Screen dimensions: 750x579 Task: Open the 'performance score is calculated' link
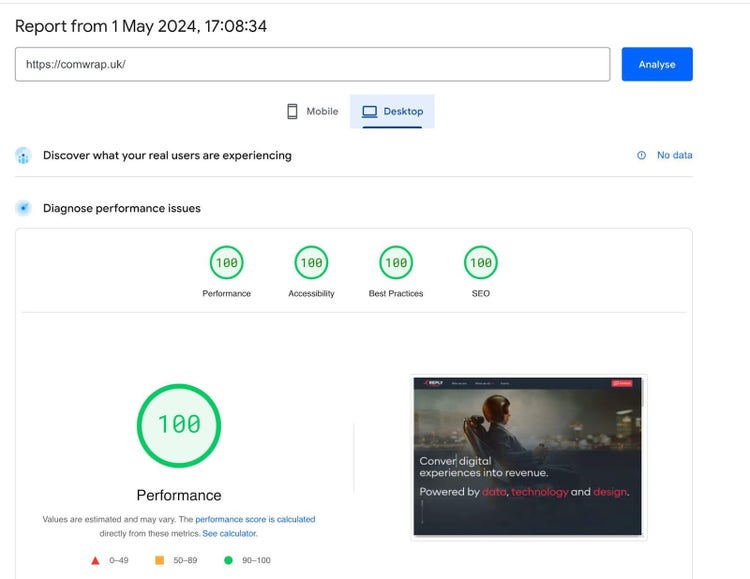tap(255, 519)
